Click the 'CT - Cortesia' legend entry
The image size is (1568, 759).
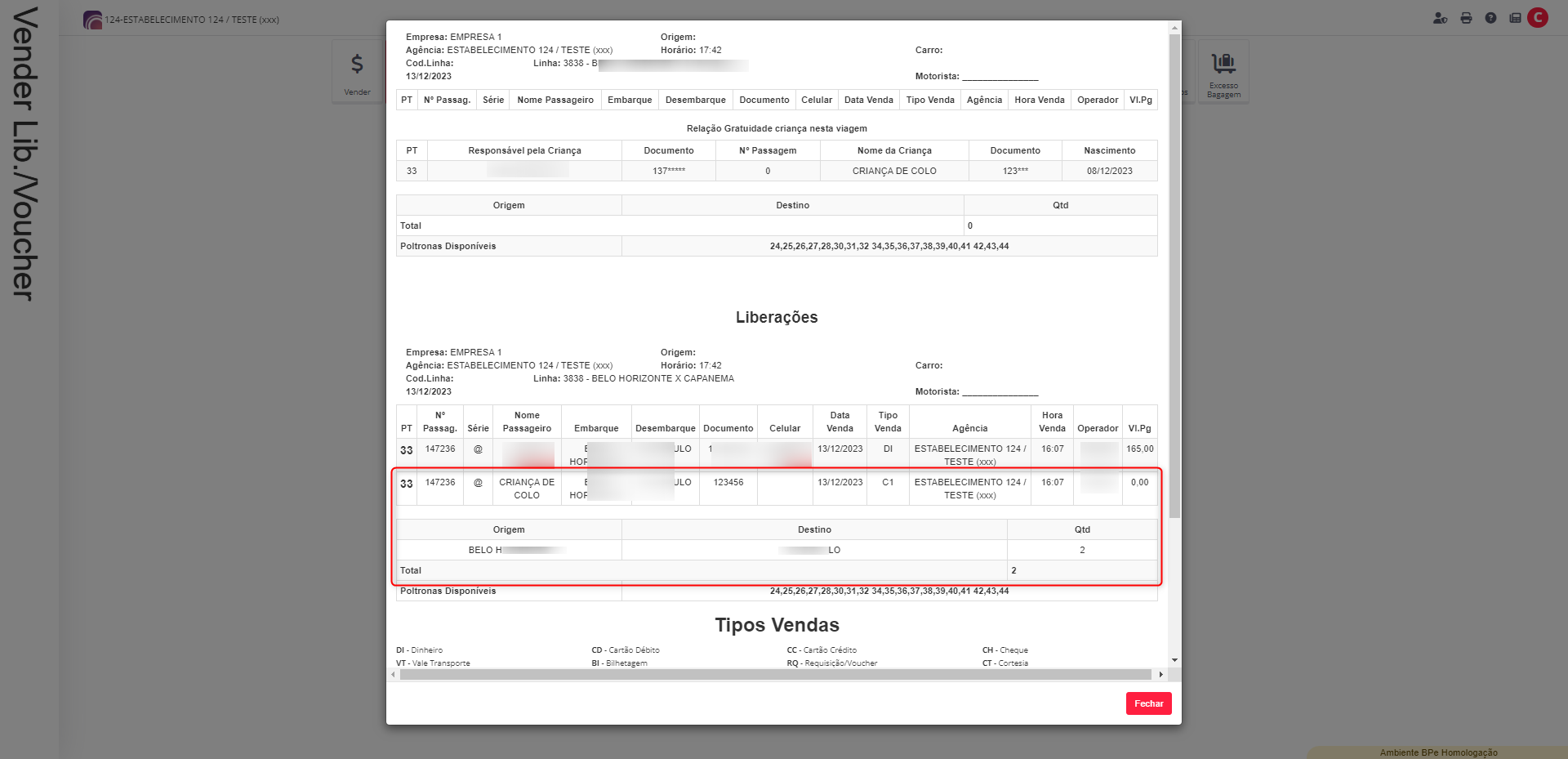1005,663
